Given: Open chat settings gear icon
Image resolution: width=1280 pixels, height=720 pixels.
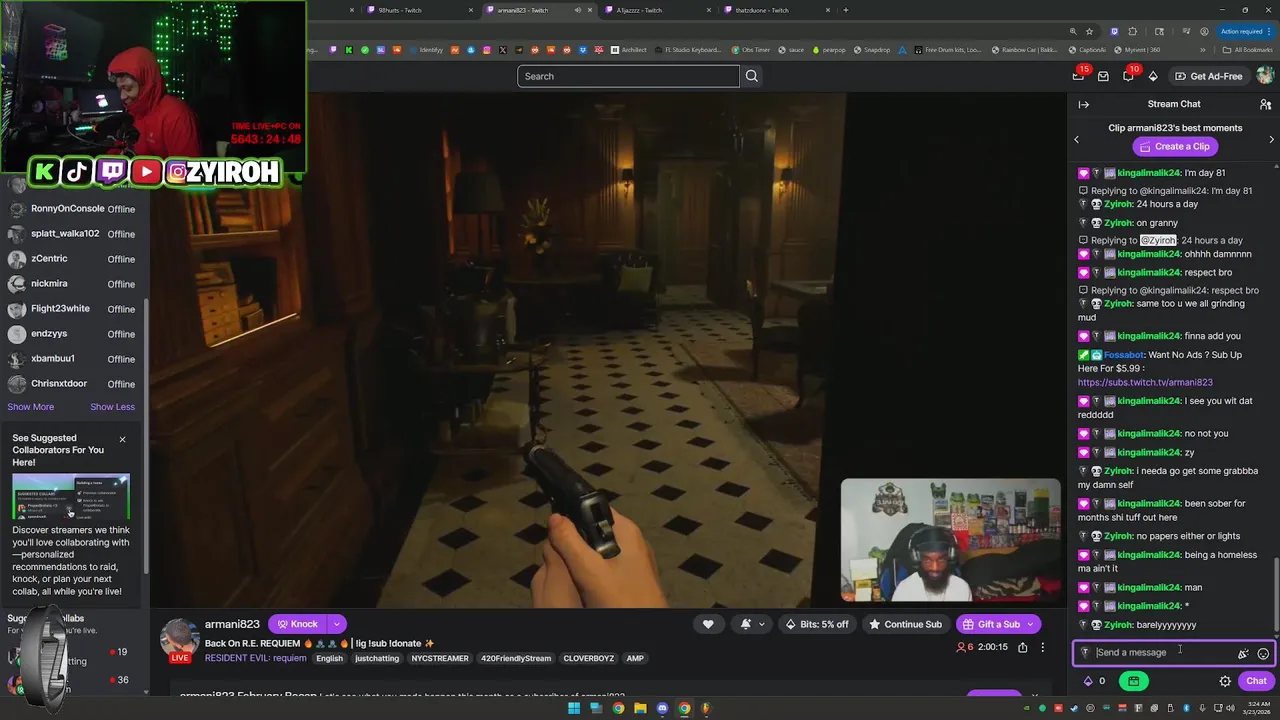Looking at the screenshot, I should [1225, 681].
